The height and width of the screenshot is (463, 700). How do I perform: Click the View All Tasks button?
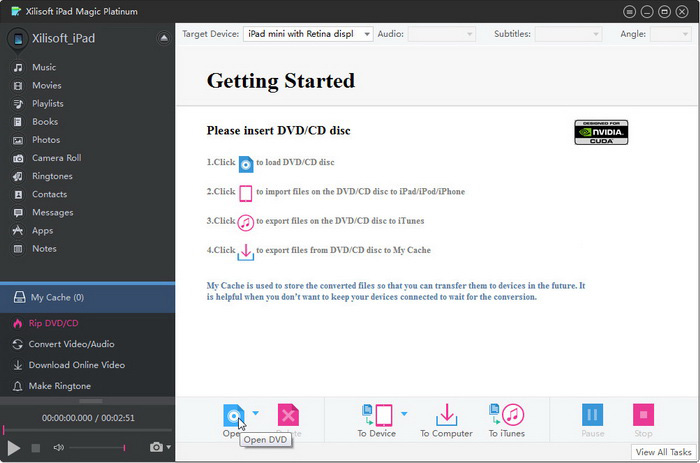pos(664,452)
